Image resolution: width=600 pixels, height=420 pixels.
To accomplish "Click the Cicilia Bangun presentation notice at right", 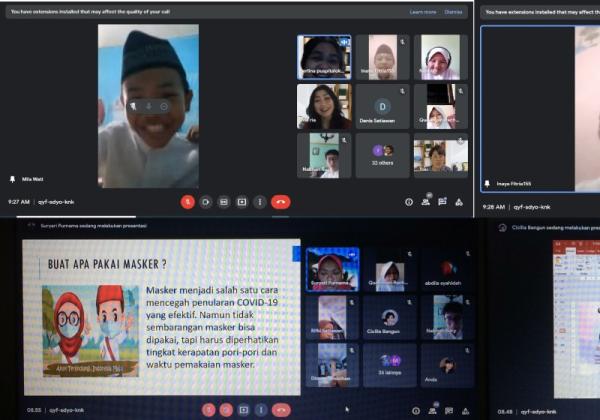I will click(x=556, y=228).
